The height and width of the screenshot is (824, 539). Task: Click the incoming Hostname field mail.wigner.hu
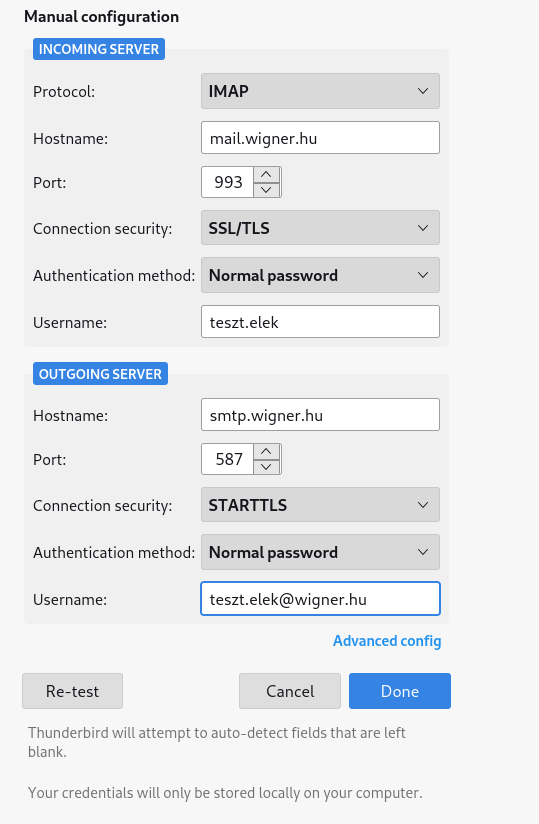click(x=320, y=138)
